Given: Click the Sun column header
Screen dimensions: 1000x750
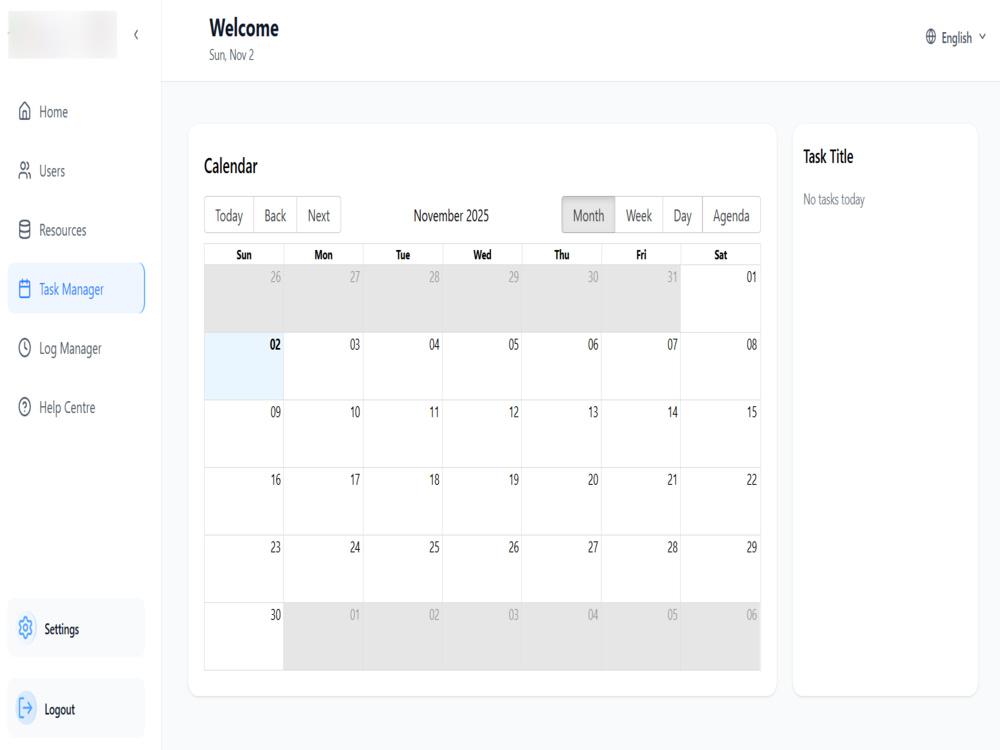Looking at the screenshot, I should (244, 254).
